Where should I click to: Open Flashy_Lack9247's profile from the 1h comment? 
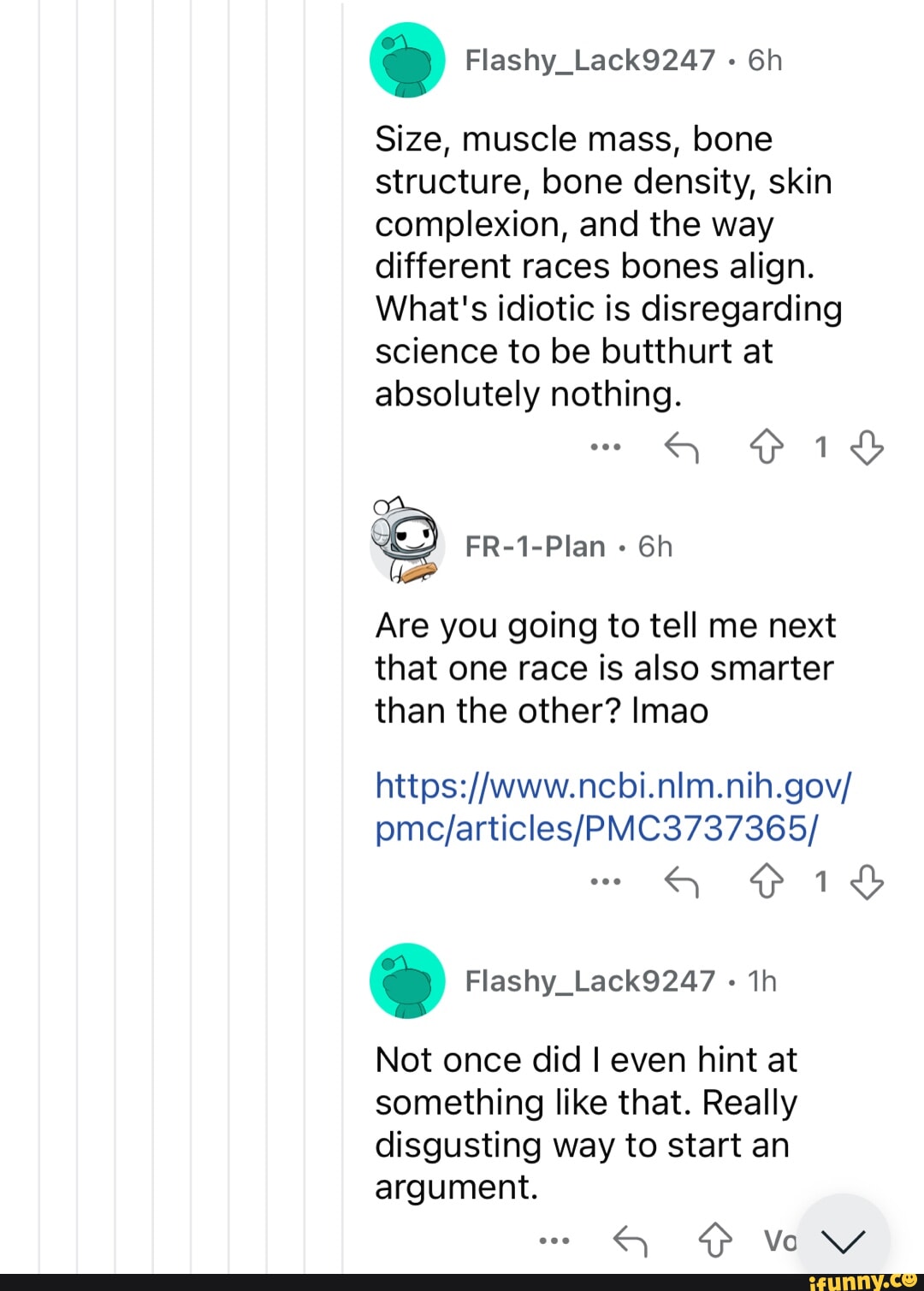(589, 980)
